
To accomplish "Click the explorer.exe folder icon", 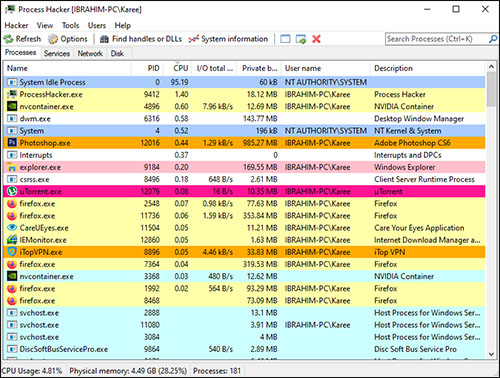I will (x=12, y=167).
